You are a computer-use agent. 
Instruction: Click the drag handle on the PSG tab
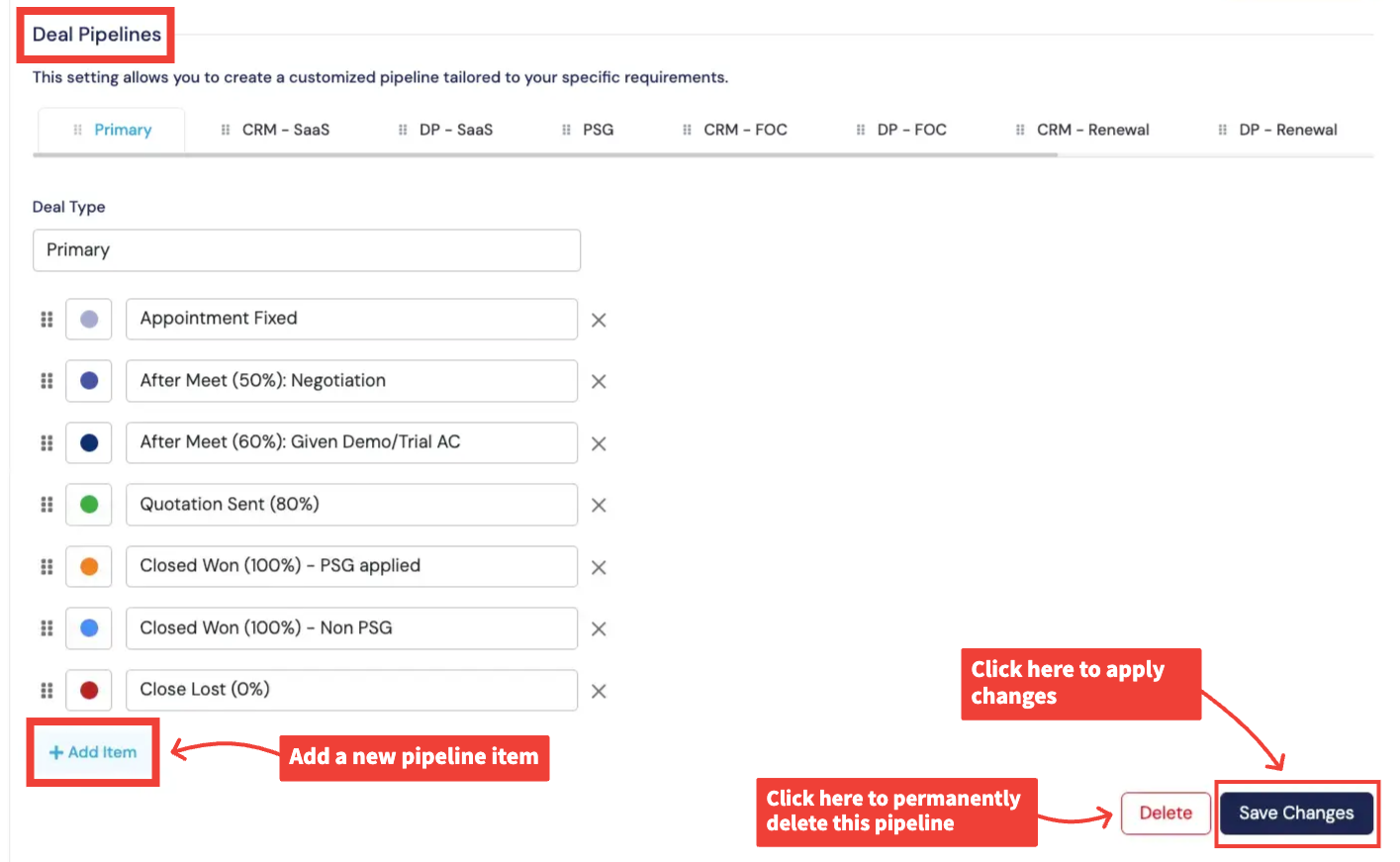tap(567, 129)
